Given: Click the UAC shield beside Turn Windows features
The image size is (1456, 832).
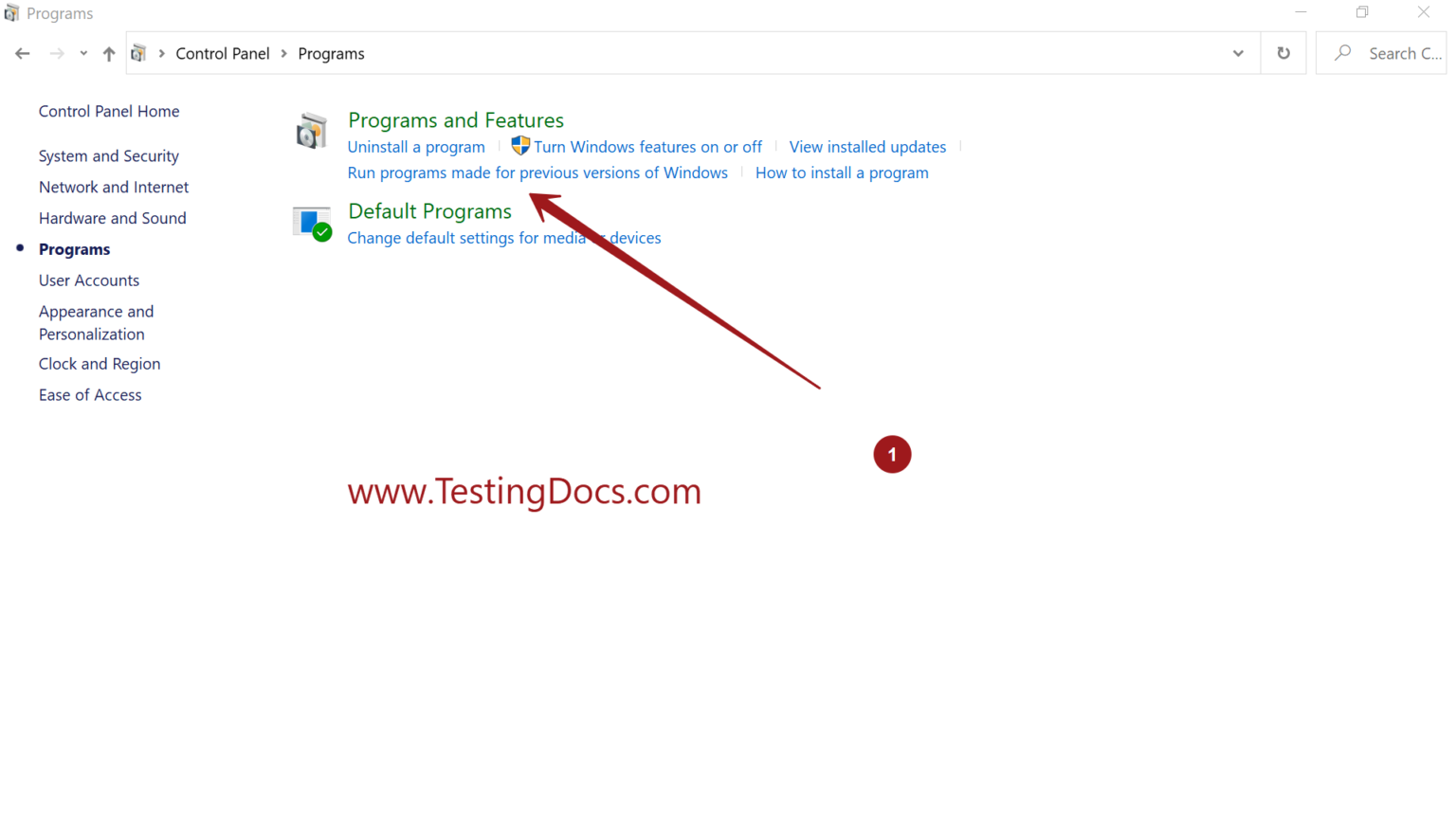Looking at the screenshot, I should (519, 146).
